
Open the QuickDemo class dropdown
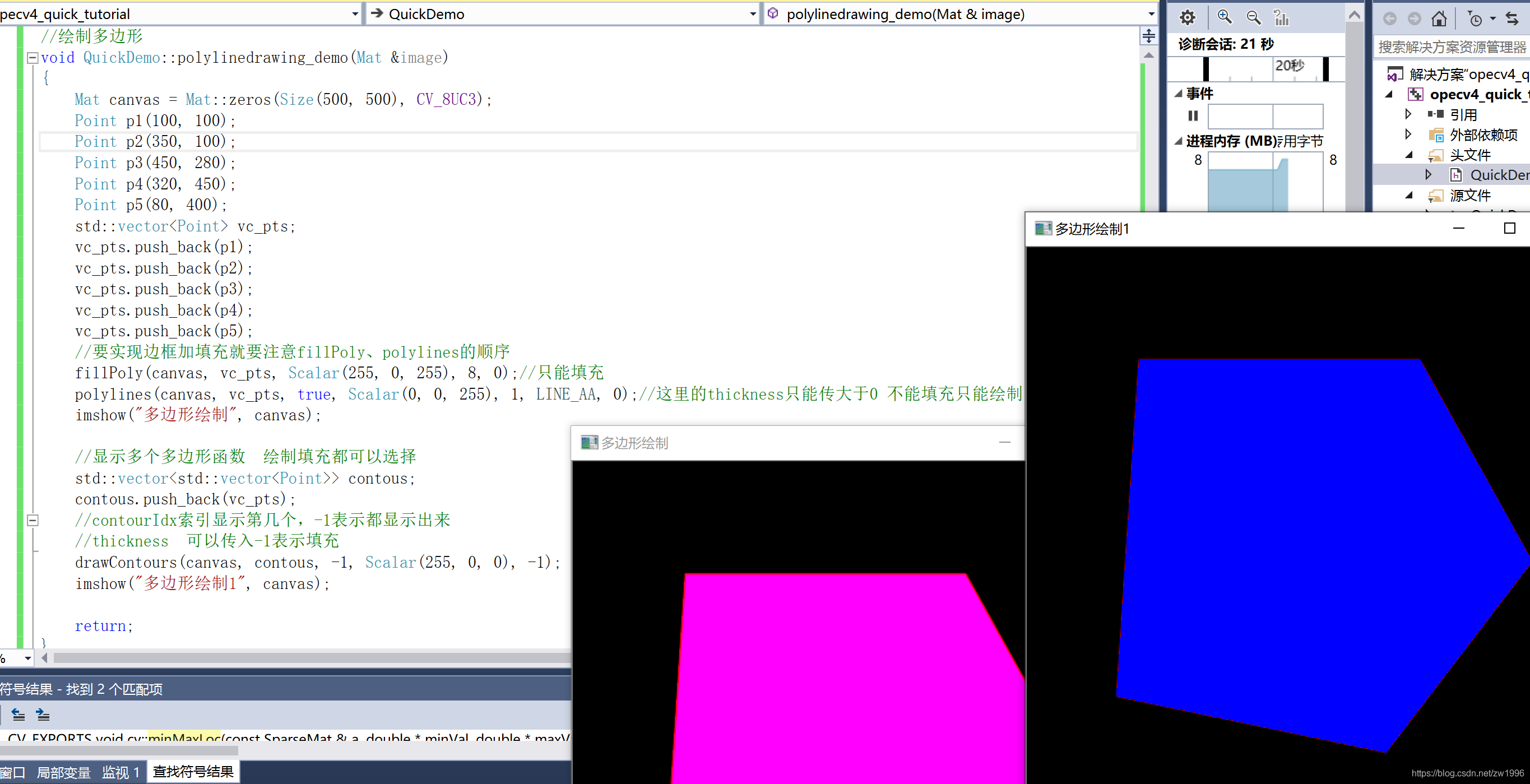click(753, 14)
